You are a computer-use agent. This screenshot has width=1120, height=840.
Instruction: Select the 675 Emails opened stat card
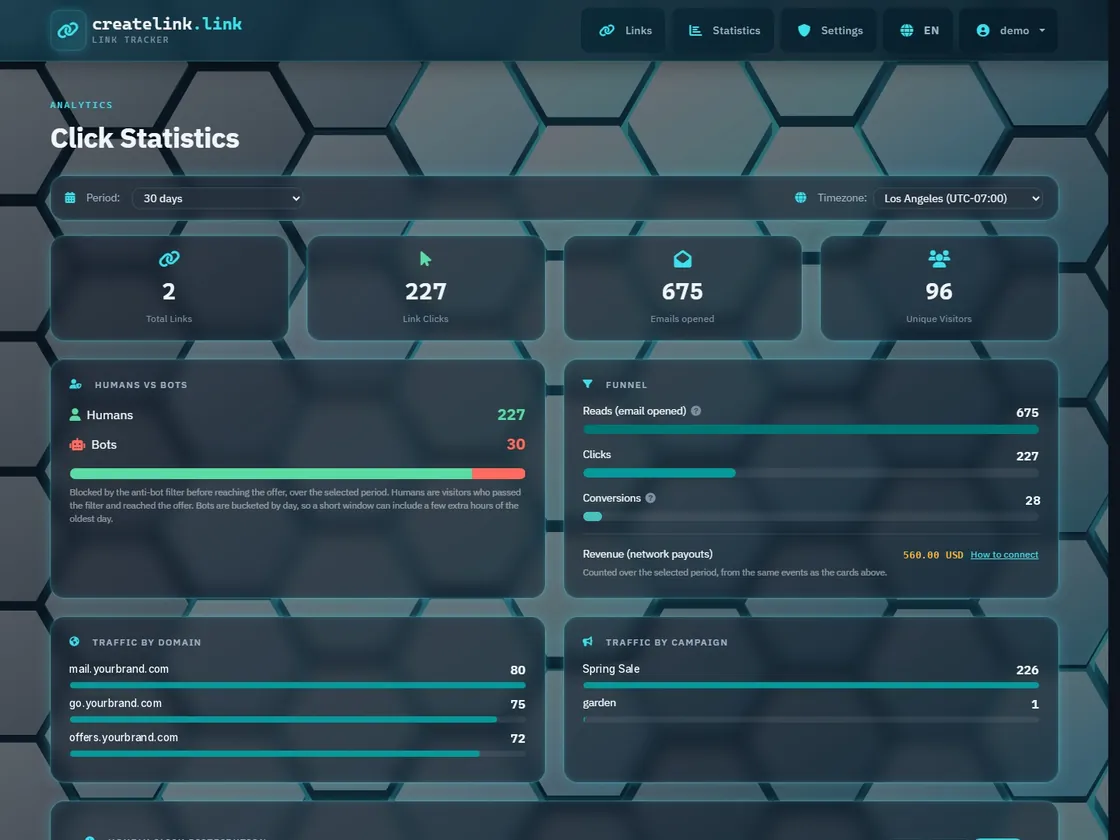click(682, 288)
